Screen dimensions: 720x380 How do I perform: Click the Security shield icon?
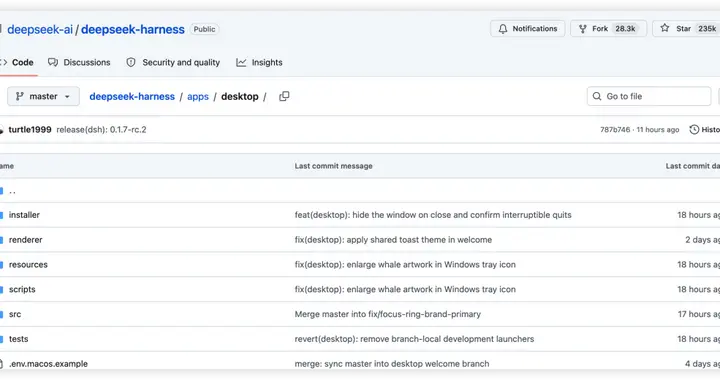(x=131, y=62)
